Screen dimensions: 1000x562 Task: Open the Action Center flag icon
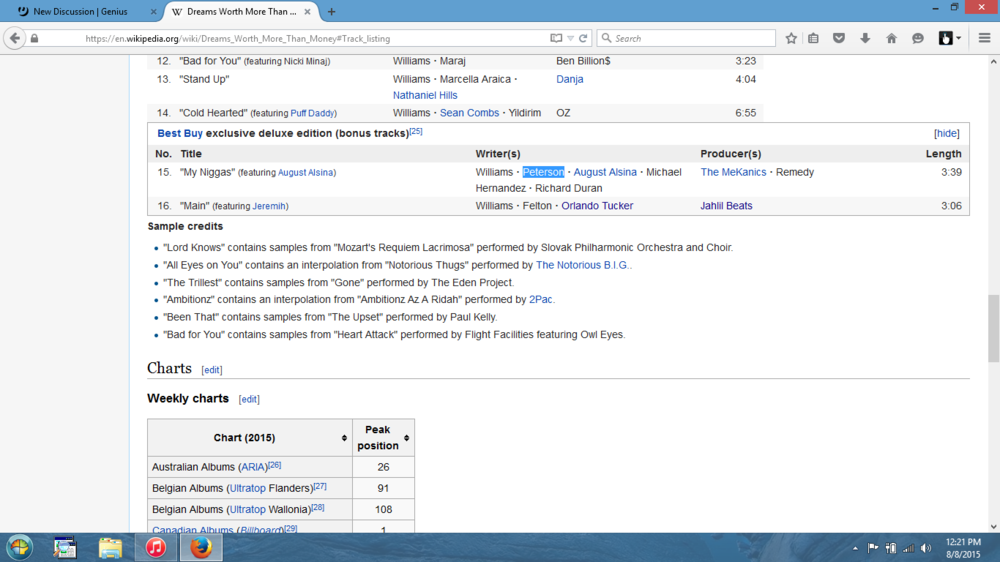pyautogui.click(x=873, y=548)
